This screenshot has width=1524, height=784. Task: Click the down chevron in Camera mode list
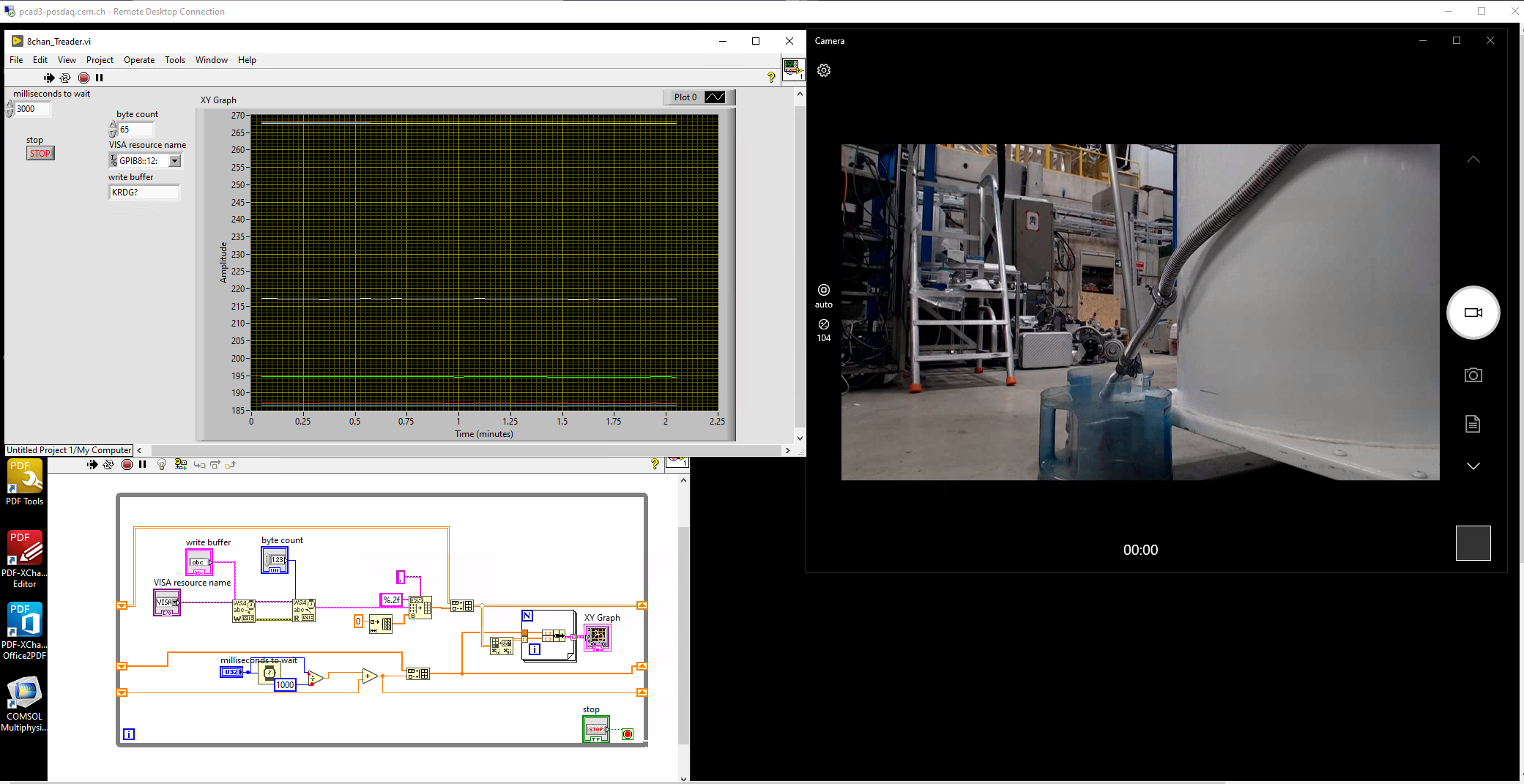tap(1473, 466)
